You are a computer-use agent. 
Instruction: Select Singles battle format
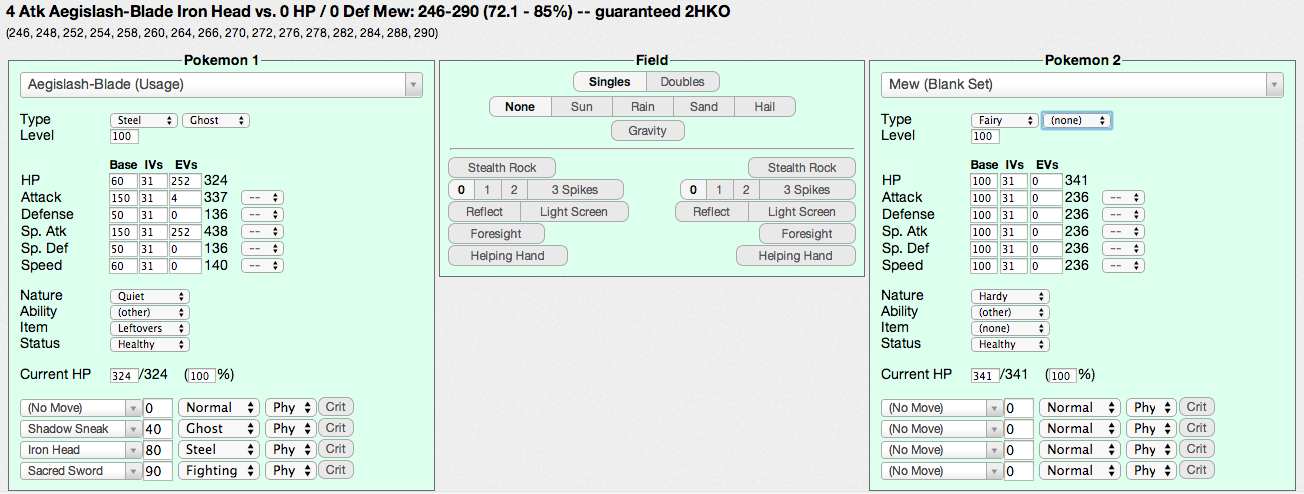tap(610, 82)
